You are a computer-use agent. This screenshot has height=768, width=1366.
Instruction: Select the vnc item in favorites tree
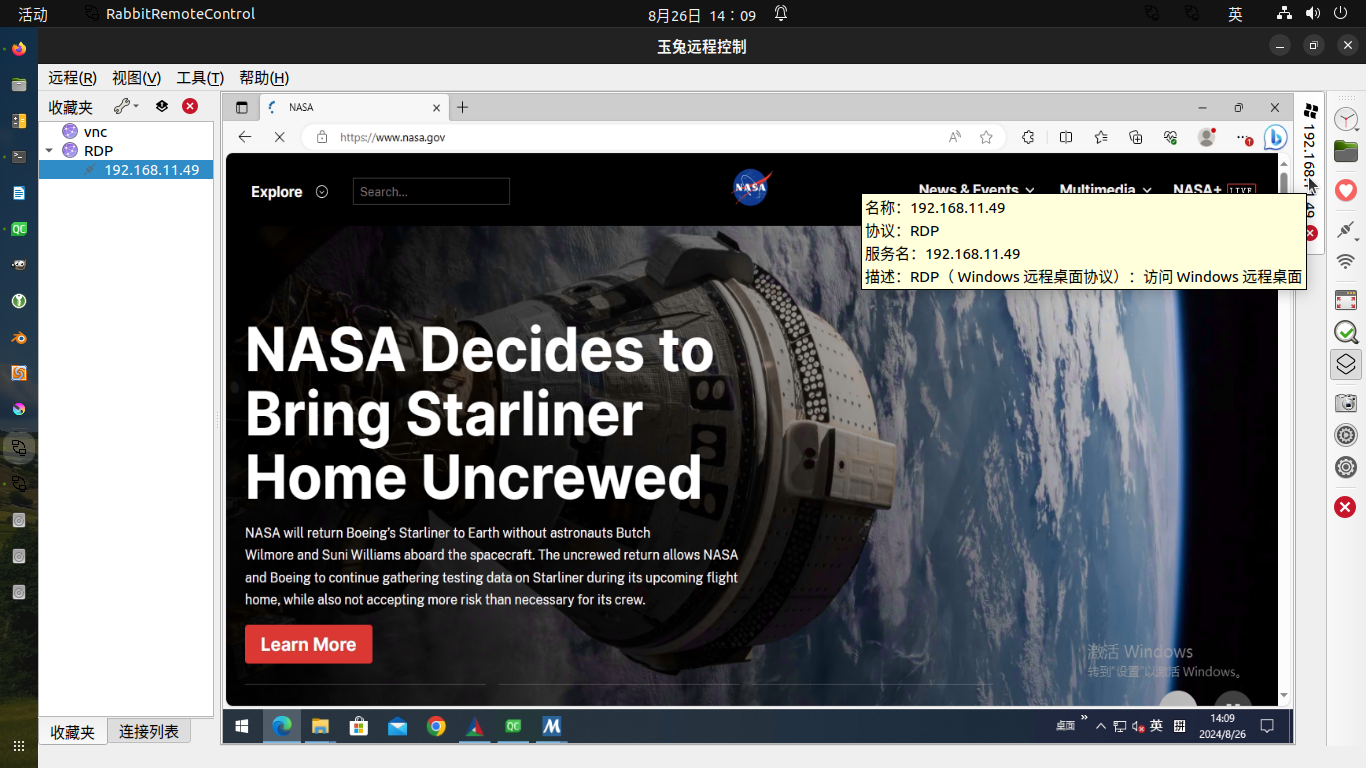tap(95, 132)
